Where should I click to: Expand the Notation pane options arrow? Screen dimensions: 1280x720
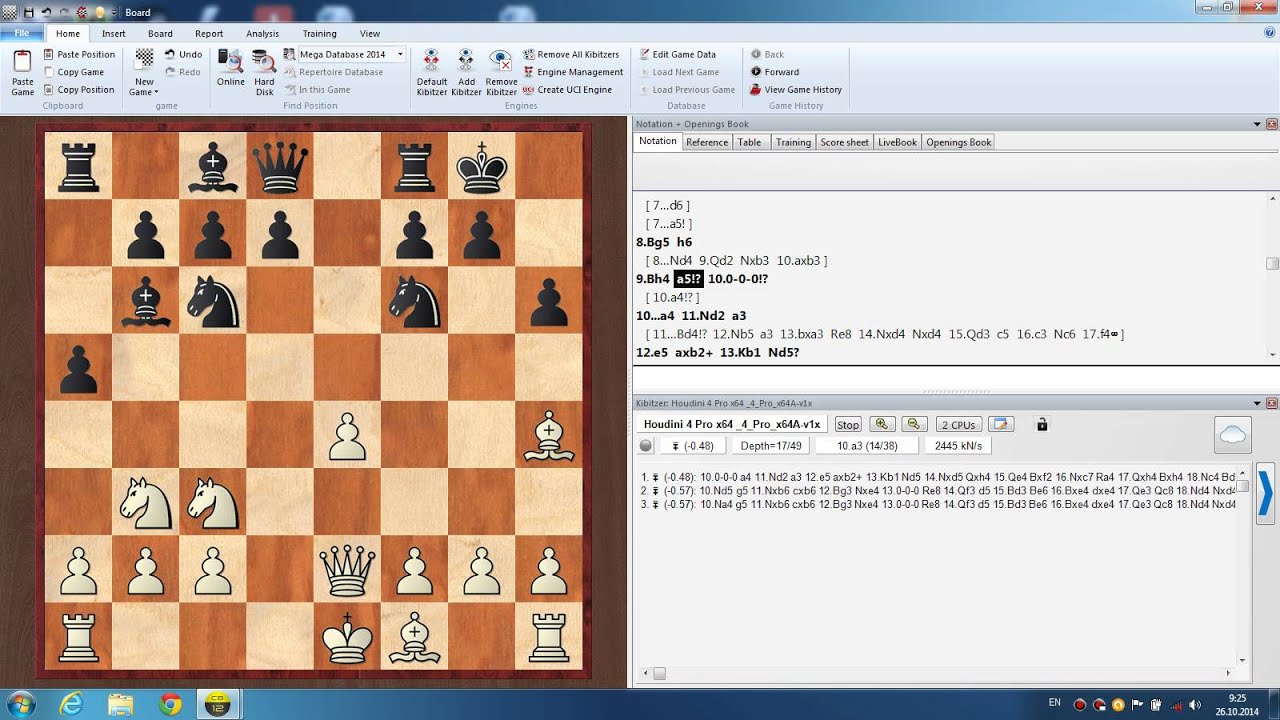[1257, 124]
